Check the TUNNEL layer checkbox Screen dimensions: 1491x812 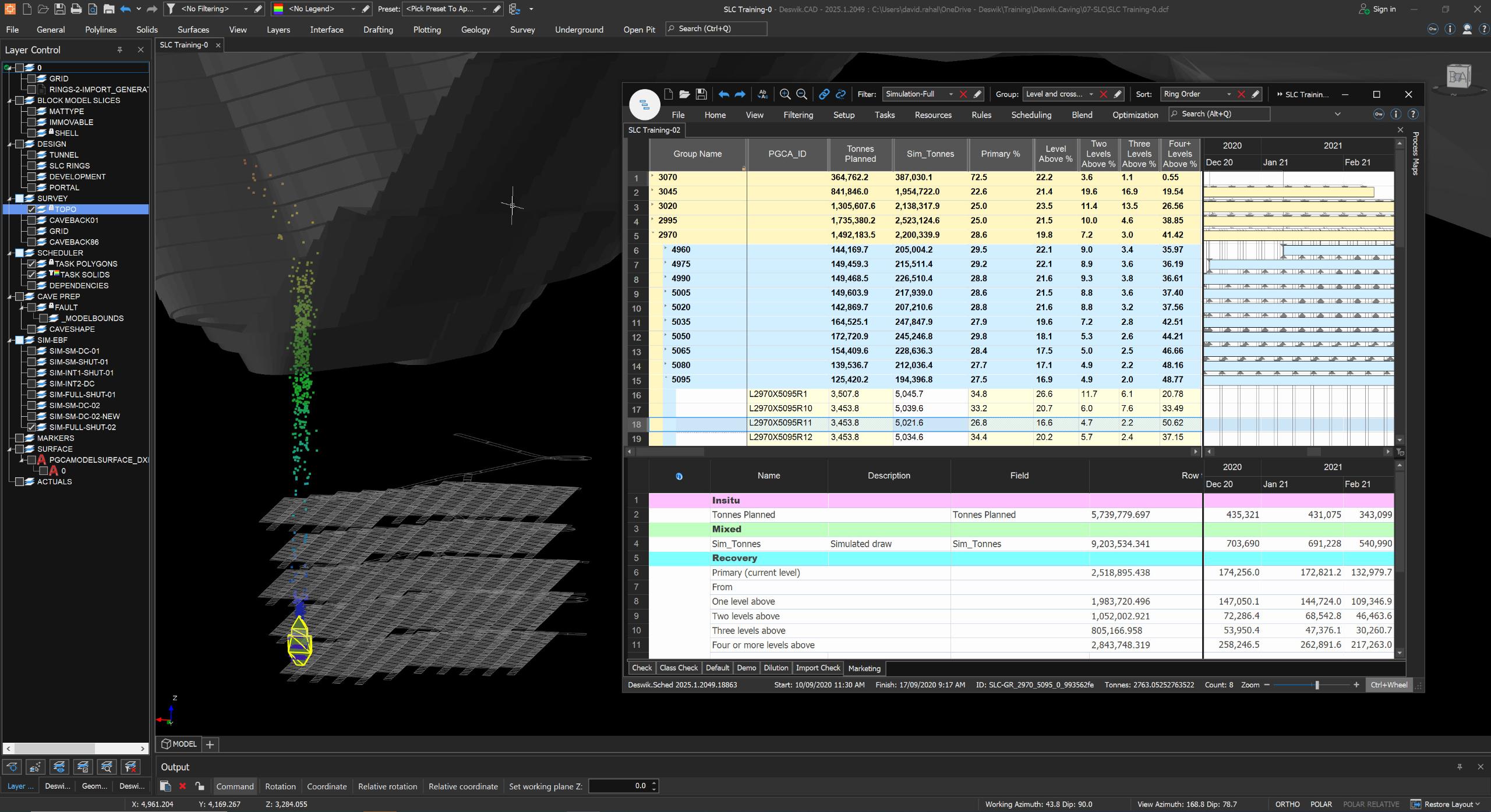pos(32,155)
